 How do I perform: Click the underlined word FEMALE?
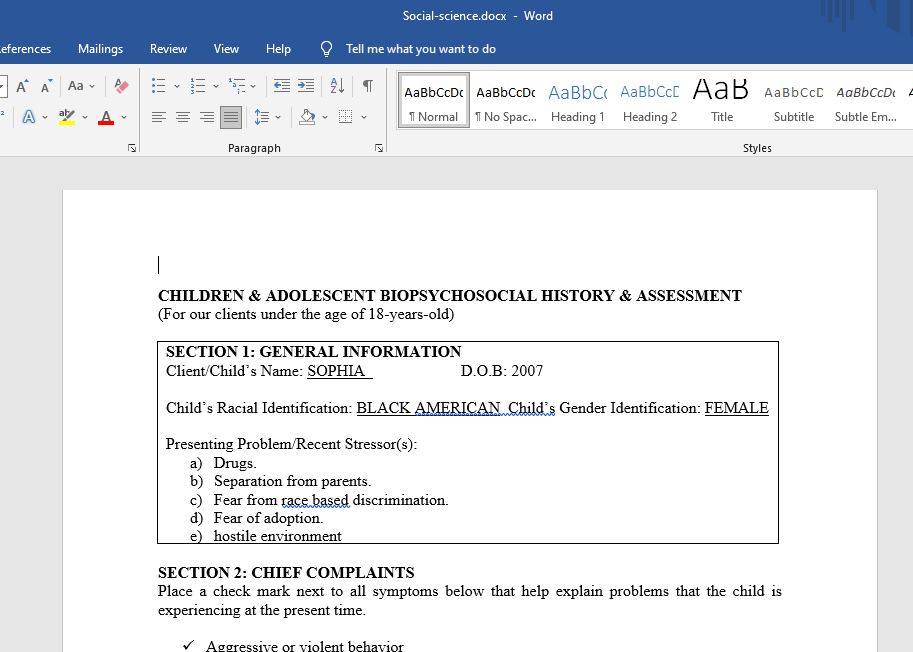click(x=737, y=408)
